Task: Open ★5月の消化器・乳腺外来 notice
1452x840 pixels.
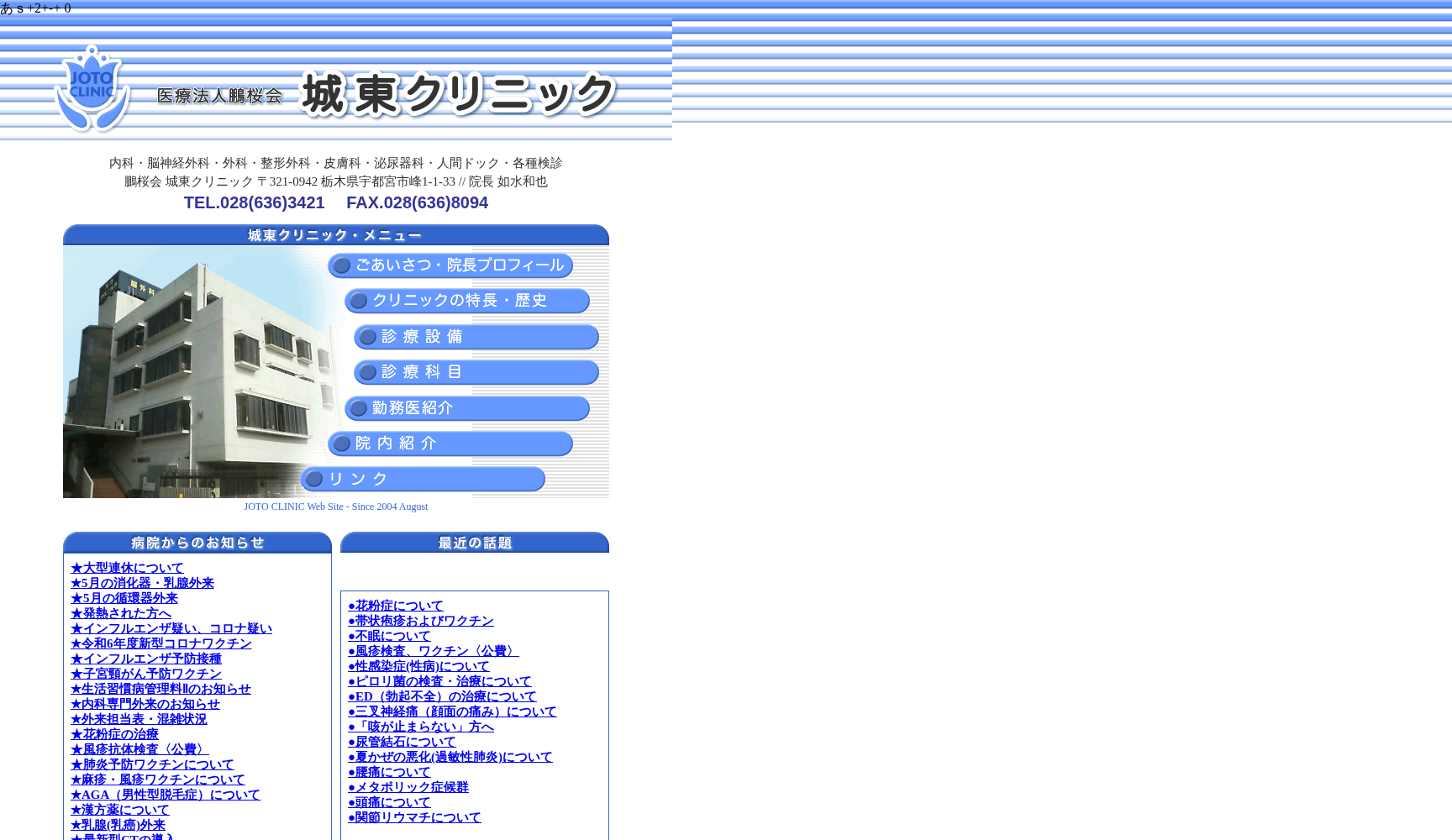Action: [143, 583]
